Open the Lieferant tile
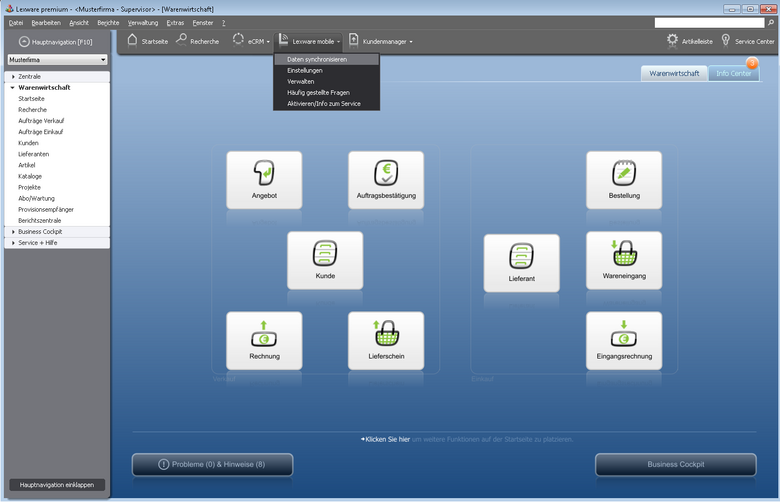780x502 pixels. tap(521, 263)
